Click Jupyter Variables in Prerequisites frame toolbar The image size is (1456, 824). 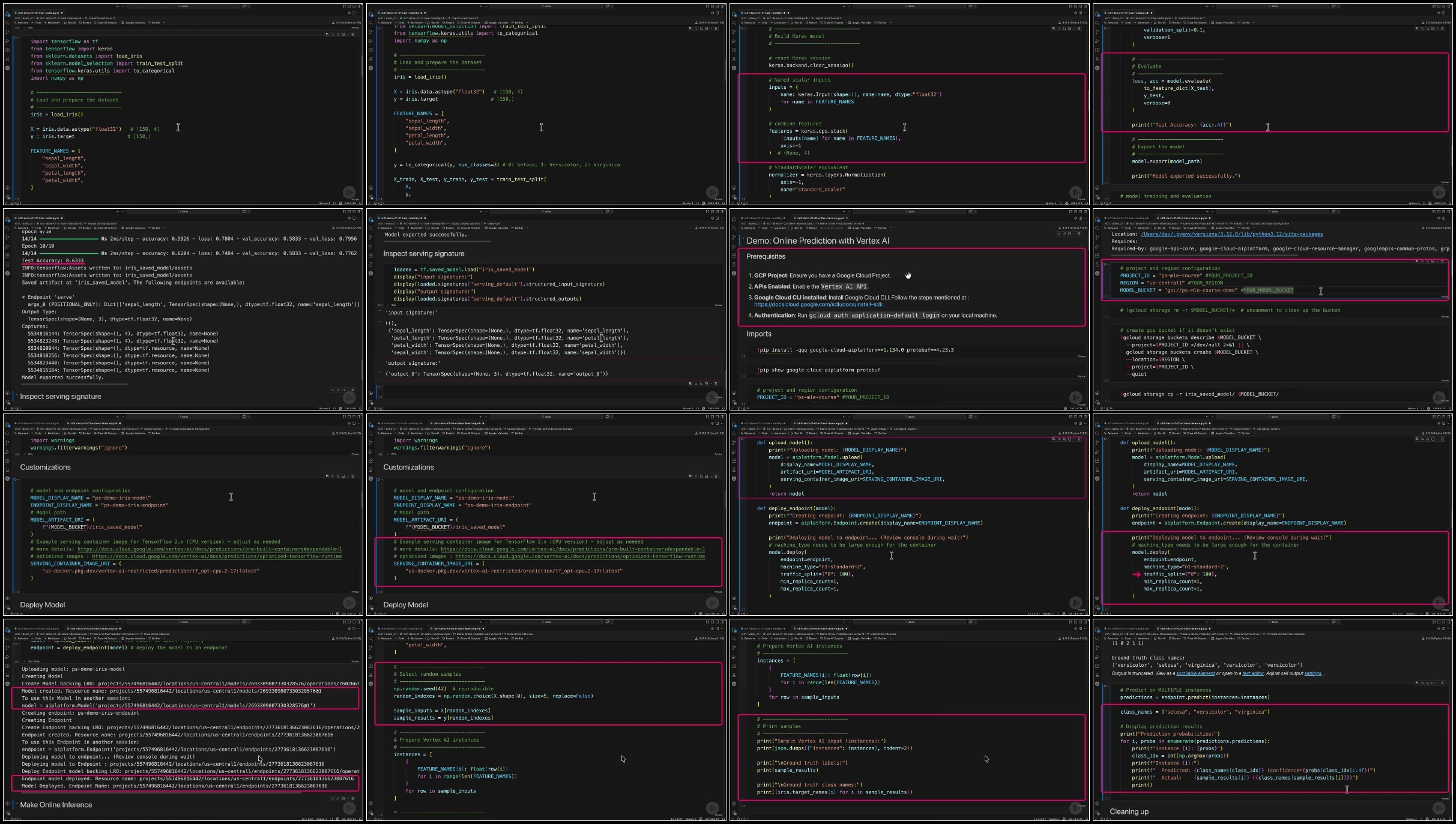859,228
